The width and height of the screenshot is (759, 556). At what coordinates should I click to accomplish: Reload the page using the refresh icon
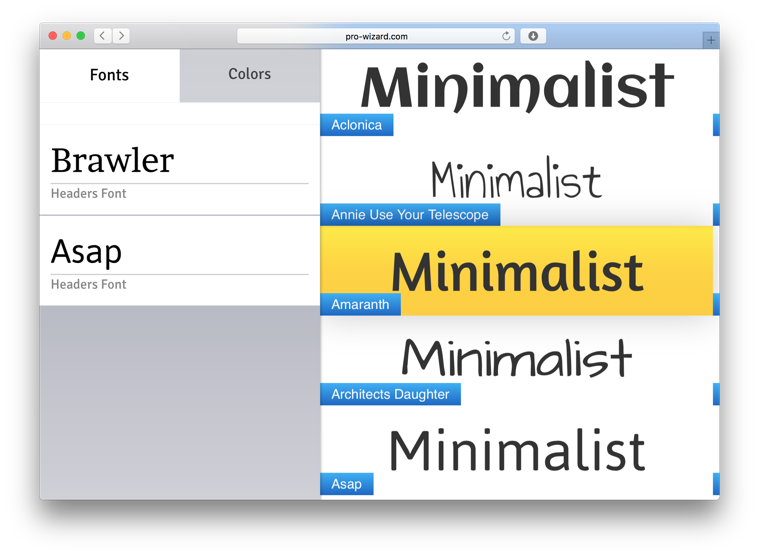(x=506, y=36)
